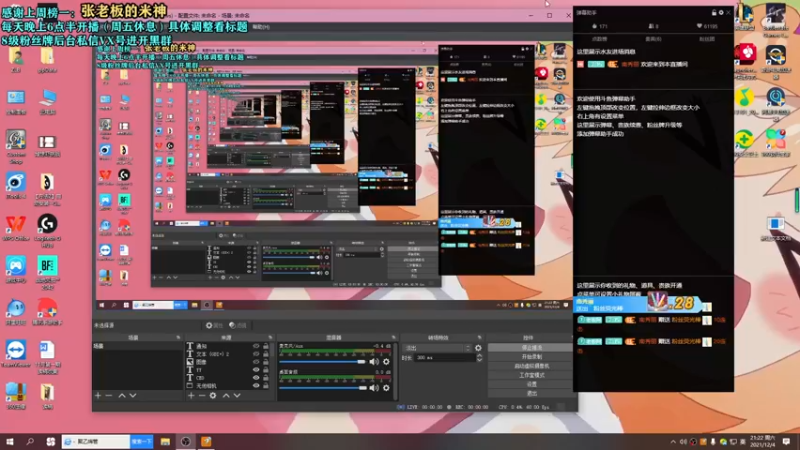The height and width of the screenshot is (450, 800).
Task: Open the WPS Office desktop icon
Action: coord(16,228)
